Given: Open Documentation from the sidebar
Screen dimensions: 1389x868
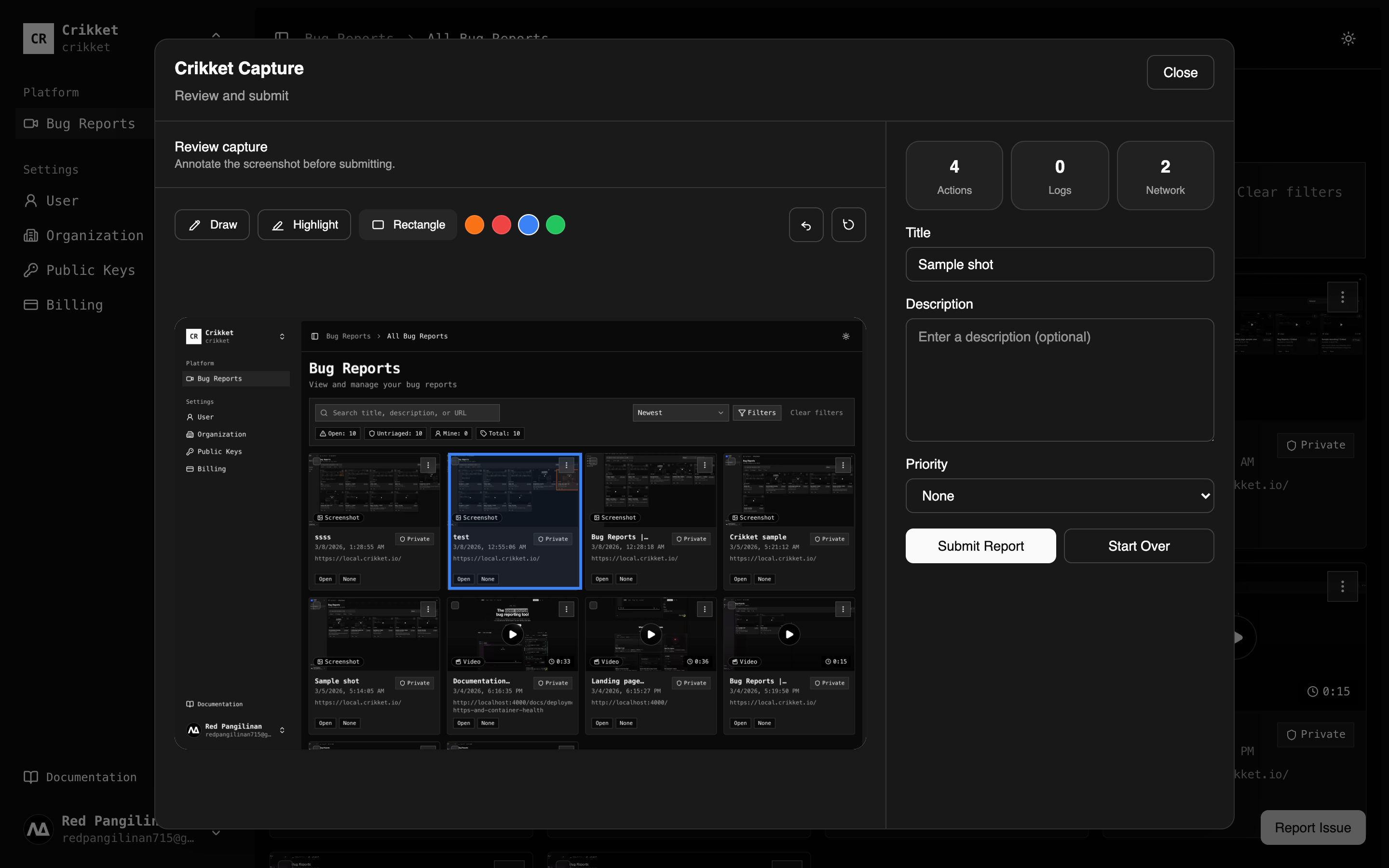Looking at the screenshot, I should pos(92,777).
